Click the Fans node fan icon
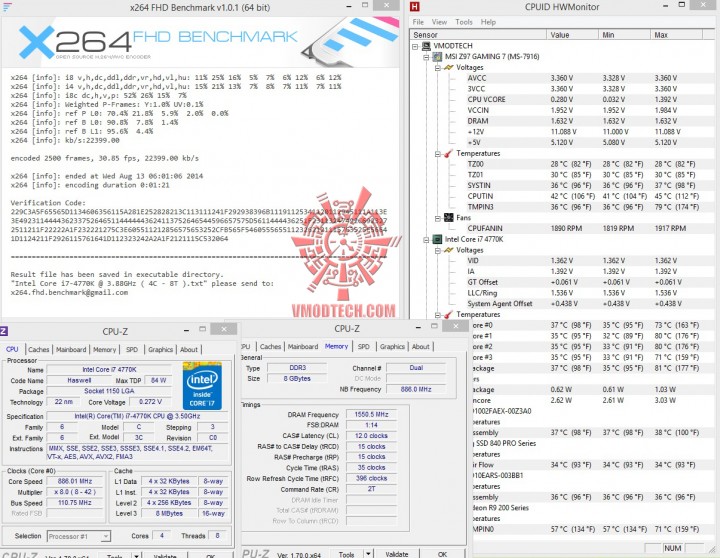Screen dimensions: 720x558 point(449,218)
